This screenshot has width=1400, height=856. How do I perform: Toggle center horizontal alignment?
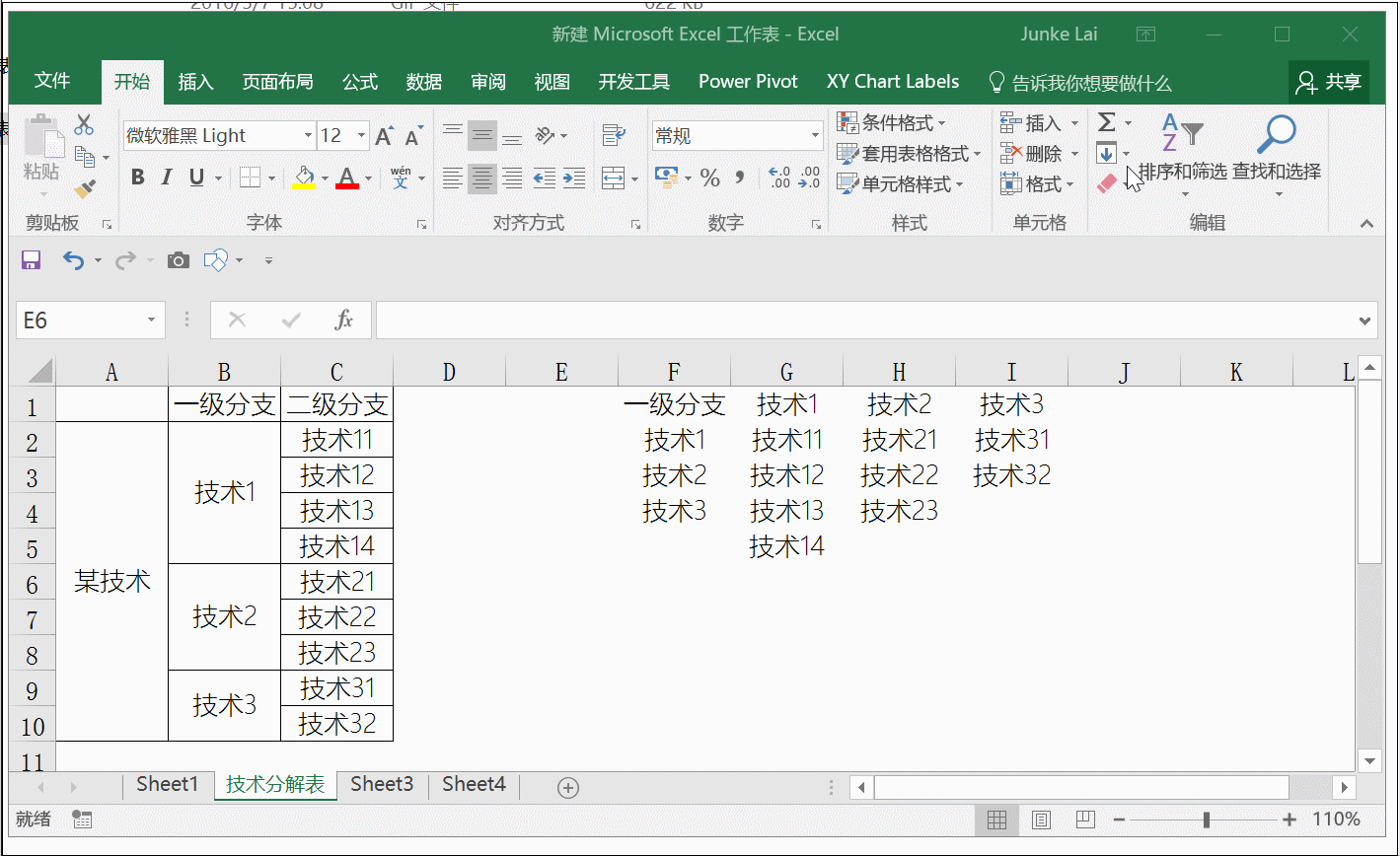(x=481, y=178)
